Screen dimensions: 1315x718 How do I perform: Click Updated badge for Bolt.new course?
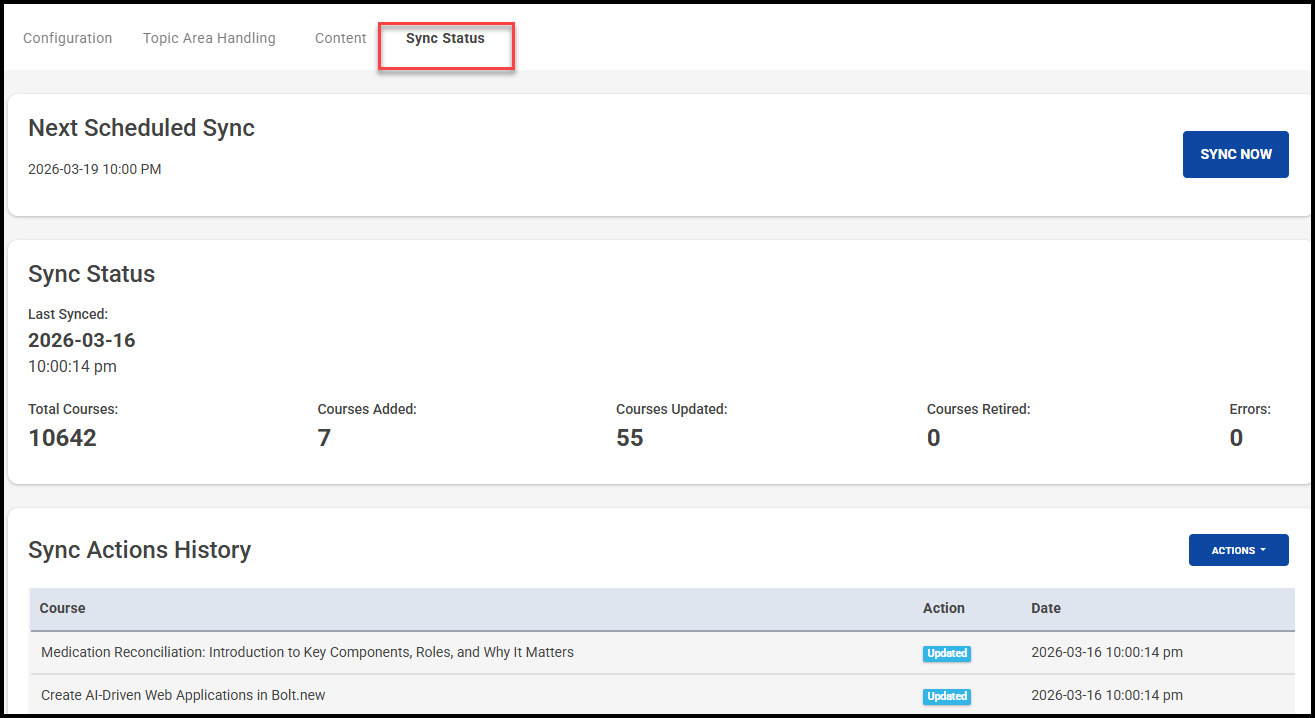point(946,696)
